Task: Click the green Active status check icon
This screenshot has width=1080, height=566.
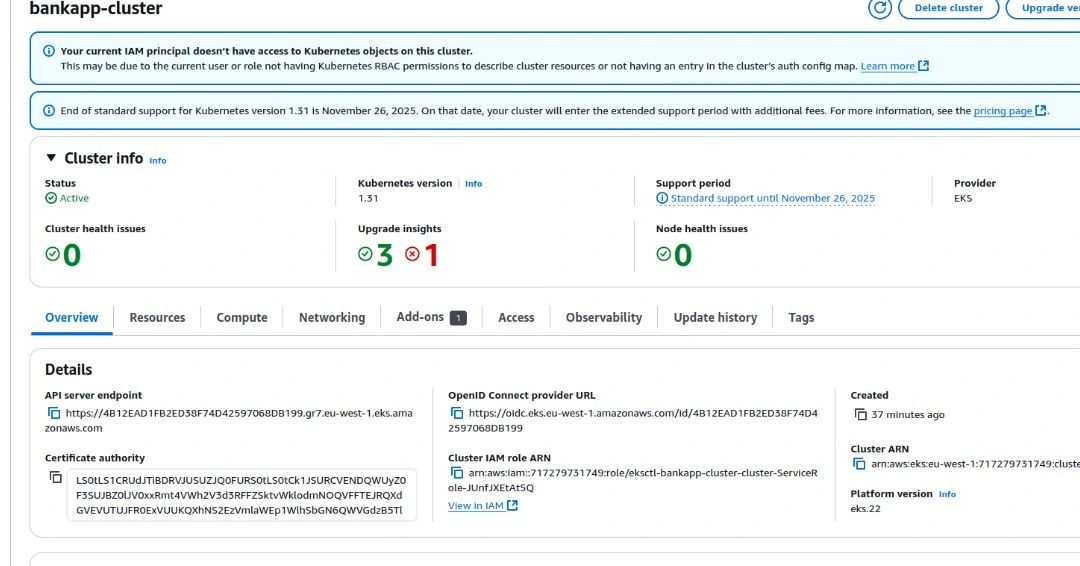Action: pos(51,198)
